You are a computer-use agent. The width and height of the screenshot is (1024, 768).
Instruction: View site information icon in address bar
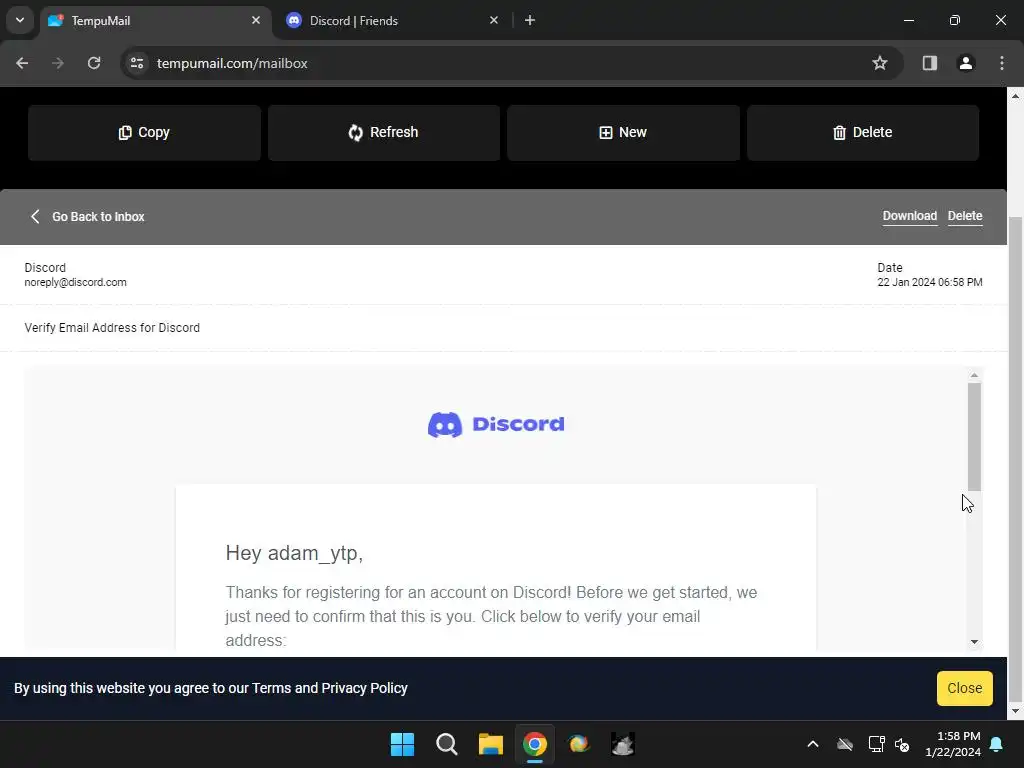[x=136, y=63]
